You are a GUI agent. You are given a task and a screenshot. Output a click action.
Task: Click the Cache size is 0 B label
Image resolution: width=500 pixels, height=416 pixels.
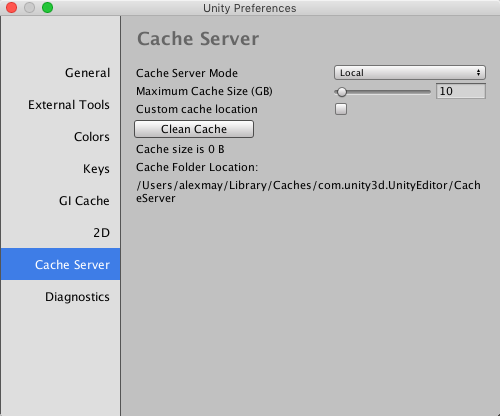180,149
